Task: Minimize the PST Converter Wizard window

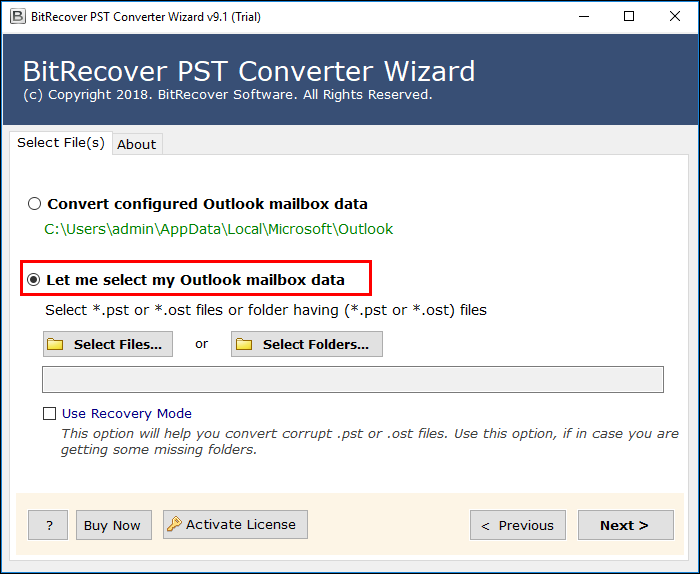Action: 583,17
